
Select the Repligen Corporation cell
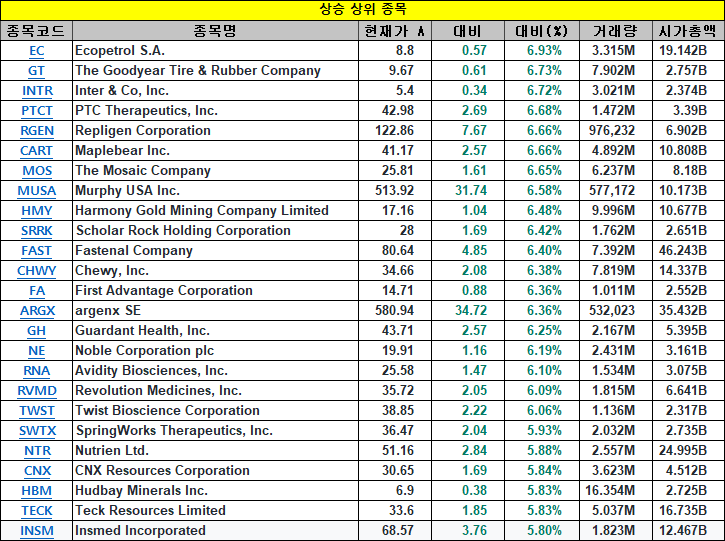tap(215, 130)
